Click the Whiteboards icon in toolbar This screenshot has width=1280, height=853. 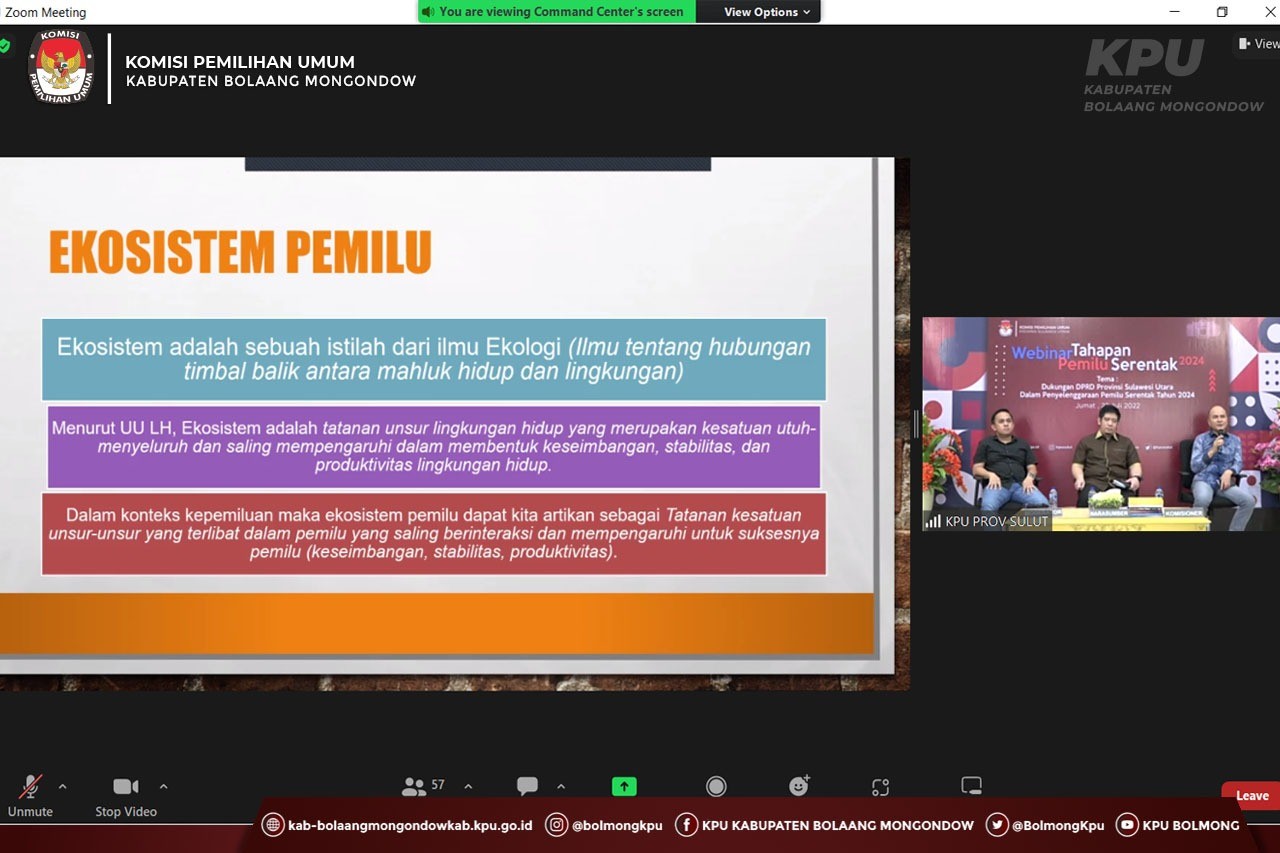pos(971,786)
